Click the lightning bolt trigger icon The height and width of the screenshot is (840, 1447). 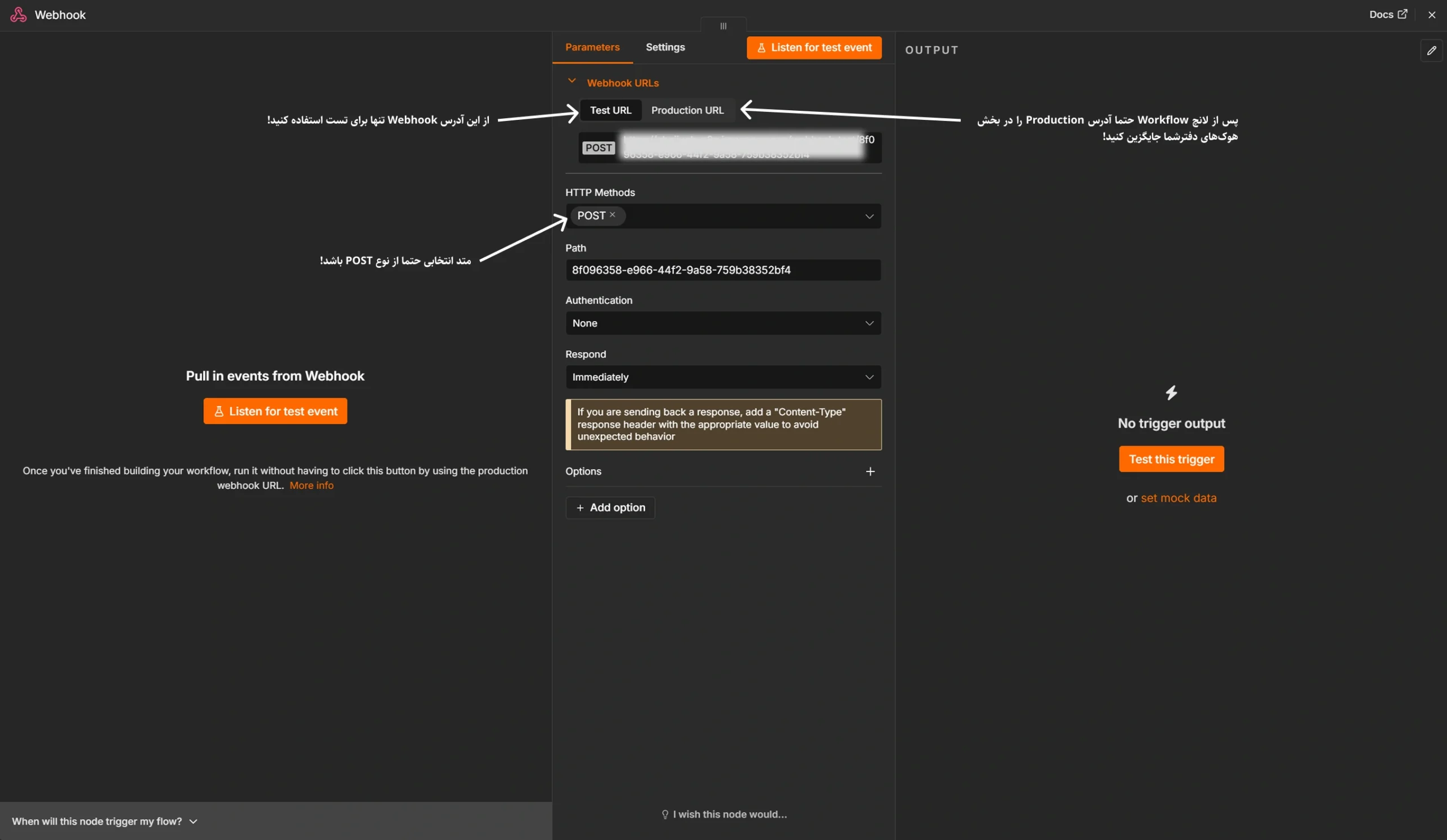(x=1171, y=393)
